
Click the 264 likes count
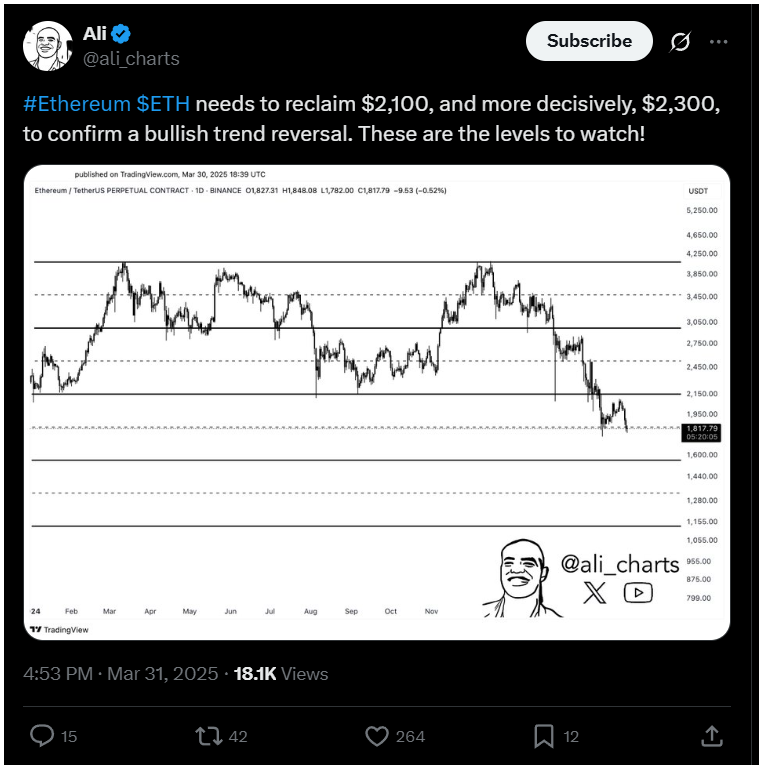click(410, 737)
